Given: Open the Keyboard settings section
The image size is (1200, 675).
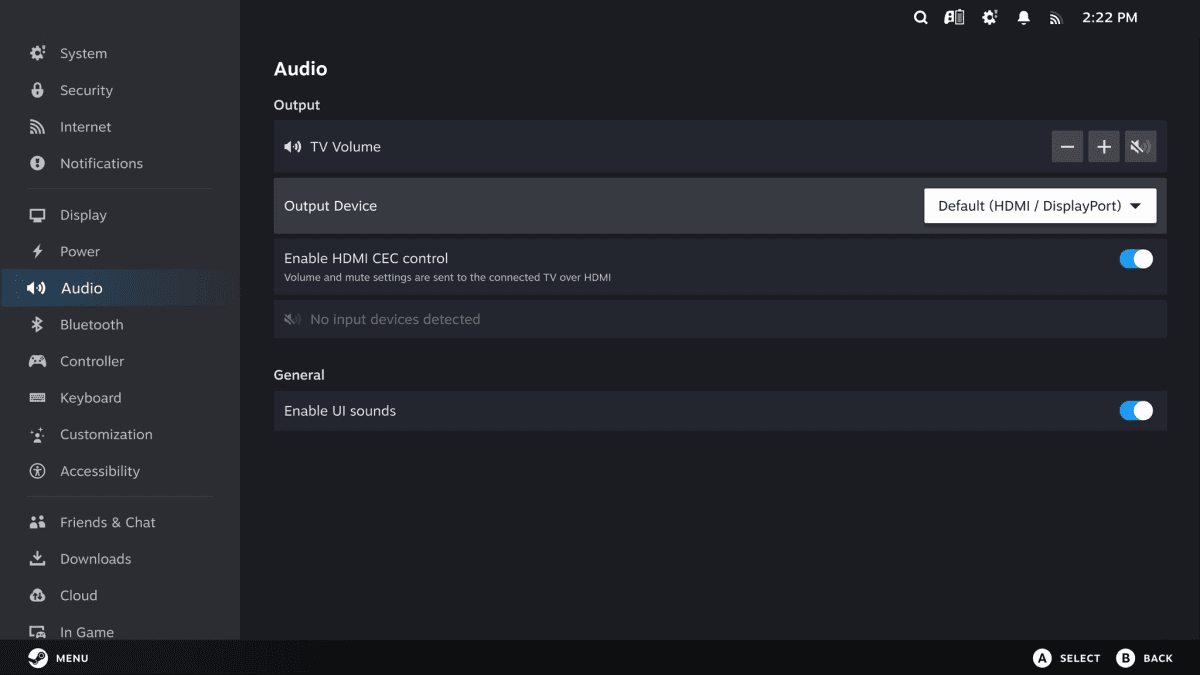Looking at the screenshot, I should tap(120, 398).
